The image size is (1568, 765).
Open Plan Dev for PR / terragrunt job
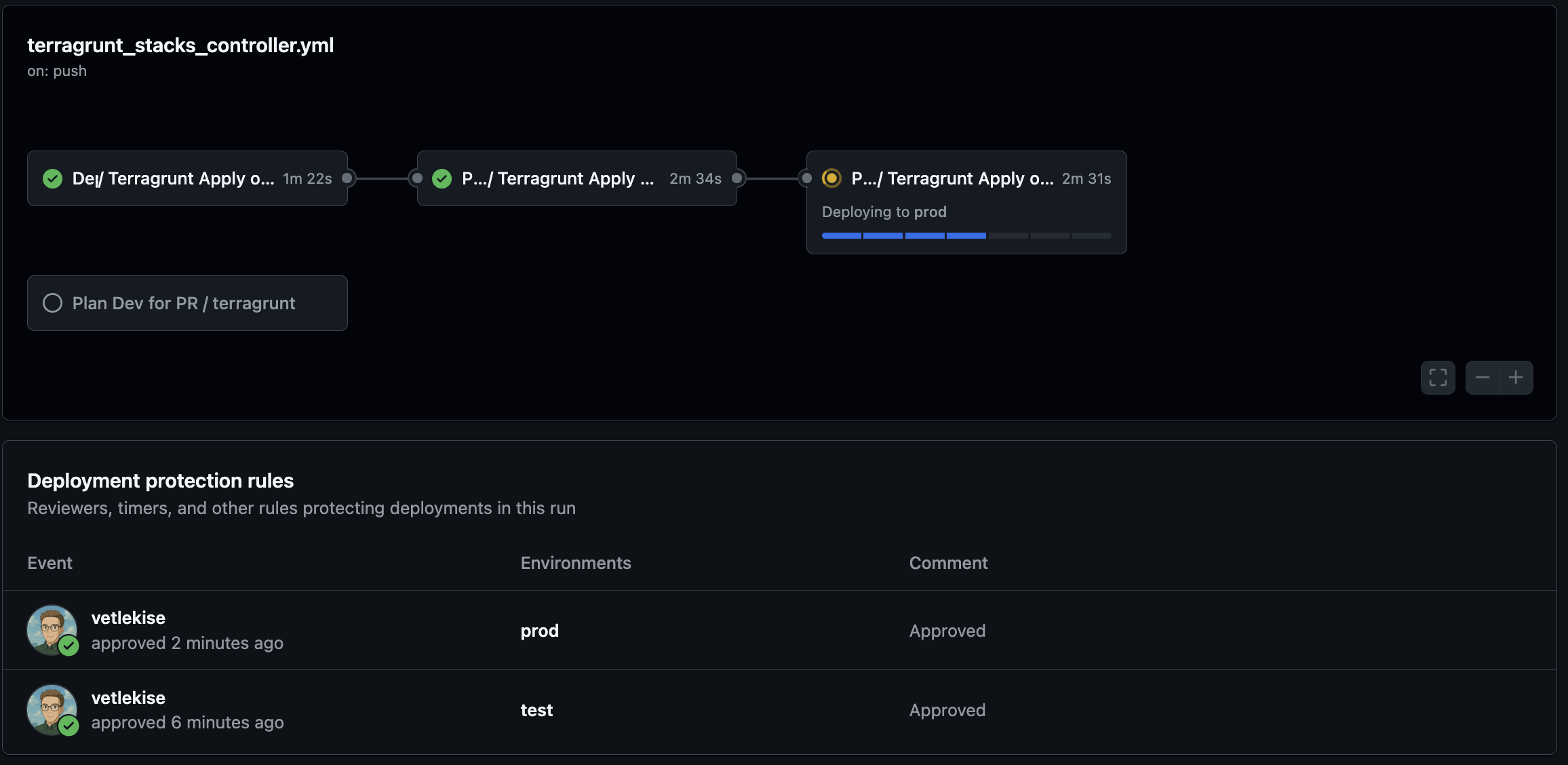point(184,303)
